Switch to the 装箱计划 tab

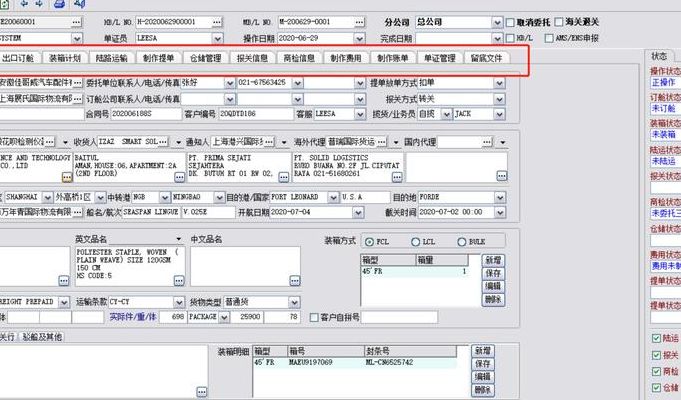65,58
